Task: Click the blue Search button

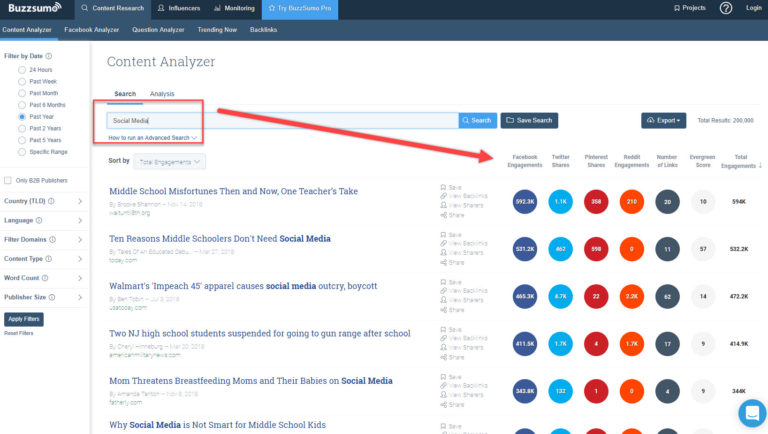Action: click(x=478, y=121)
